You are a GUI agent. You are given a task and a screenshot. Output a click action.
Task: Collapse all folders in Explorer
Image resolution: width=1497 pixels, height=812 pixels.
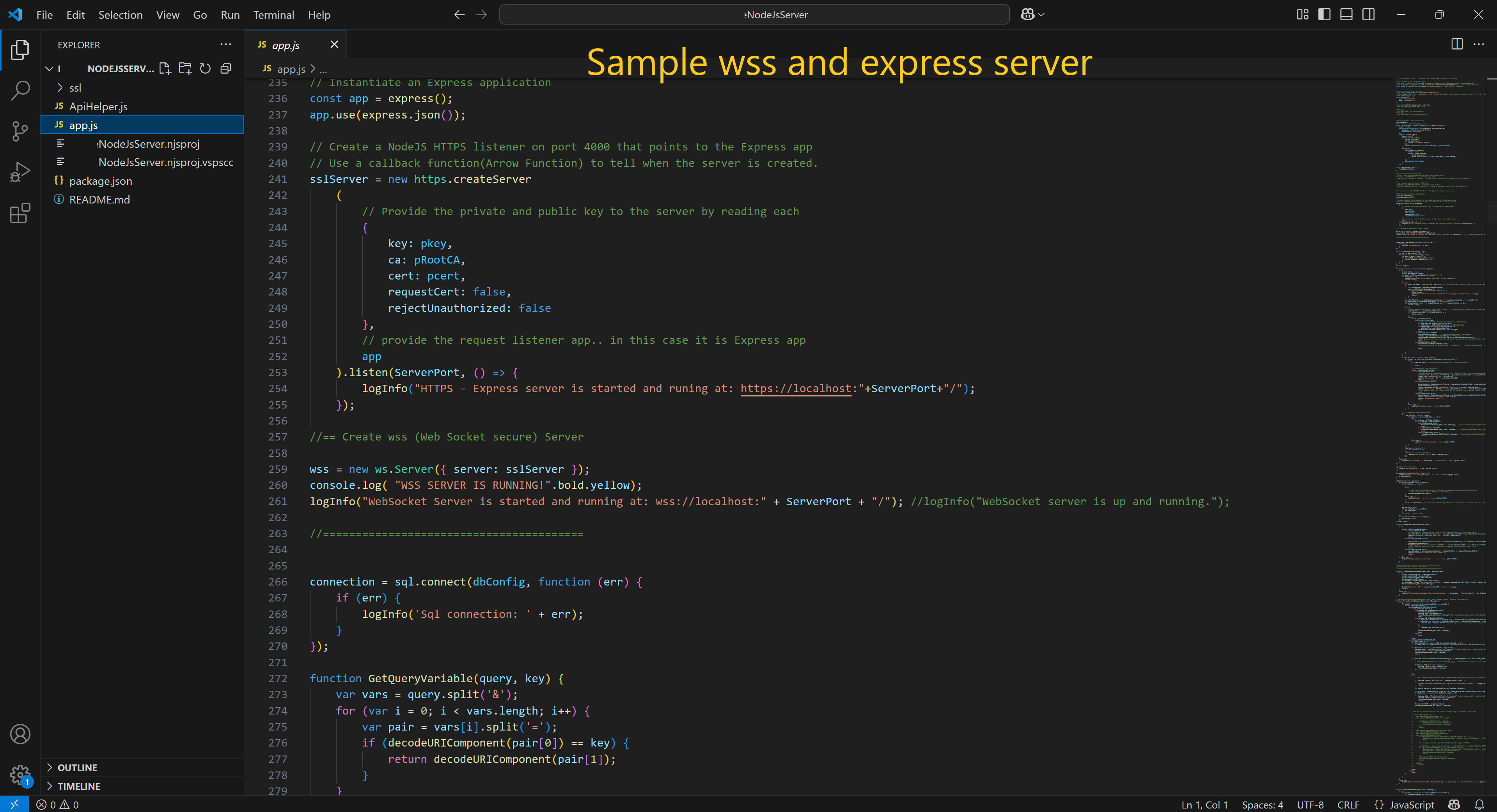pyautogui.click(x=225, y=69)
